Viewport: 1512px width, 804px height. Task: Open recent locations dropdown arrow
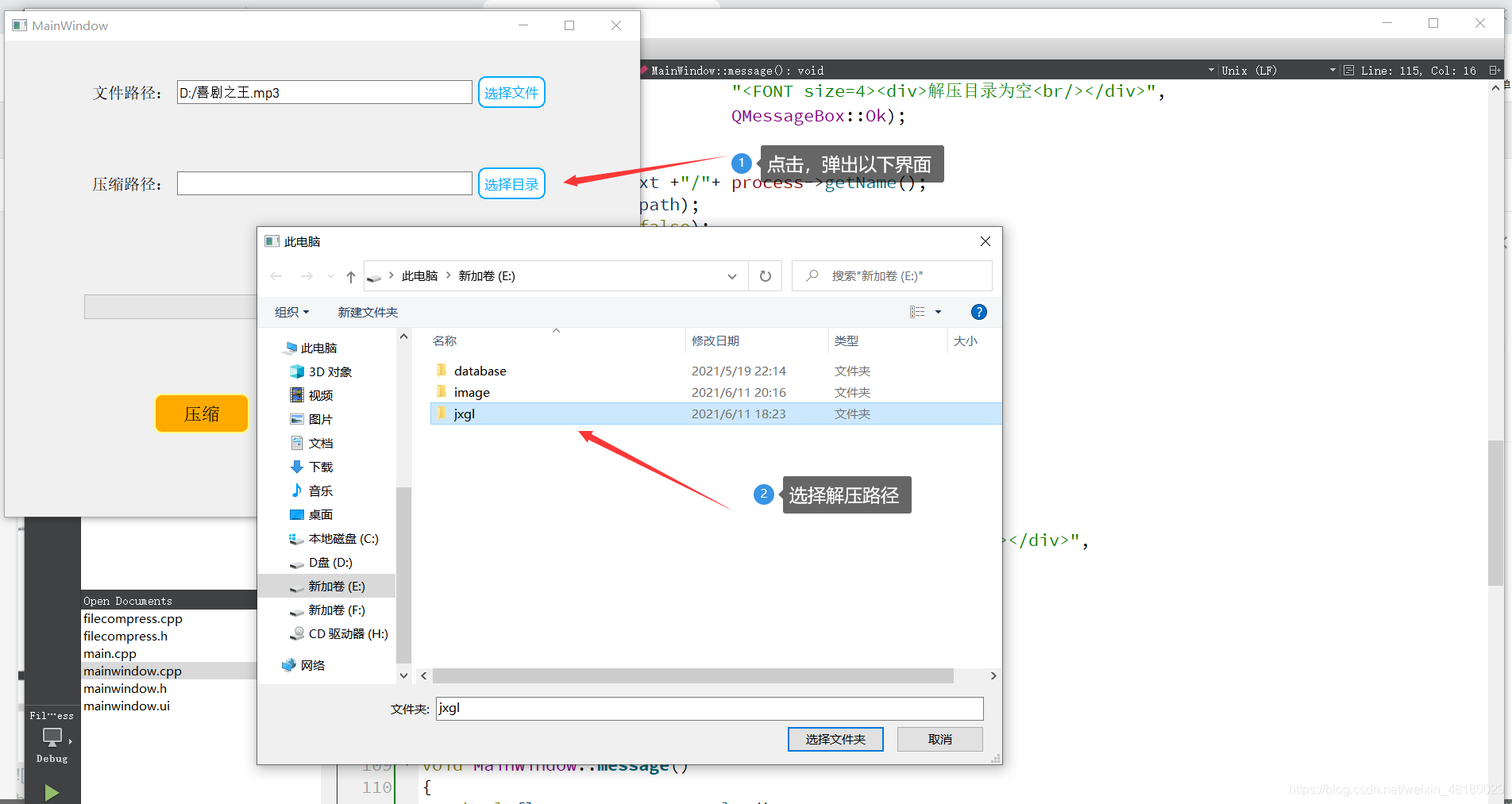click(330, 276)
